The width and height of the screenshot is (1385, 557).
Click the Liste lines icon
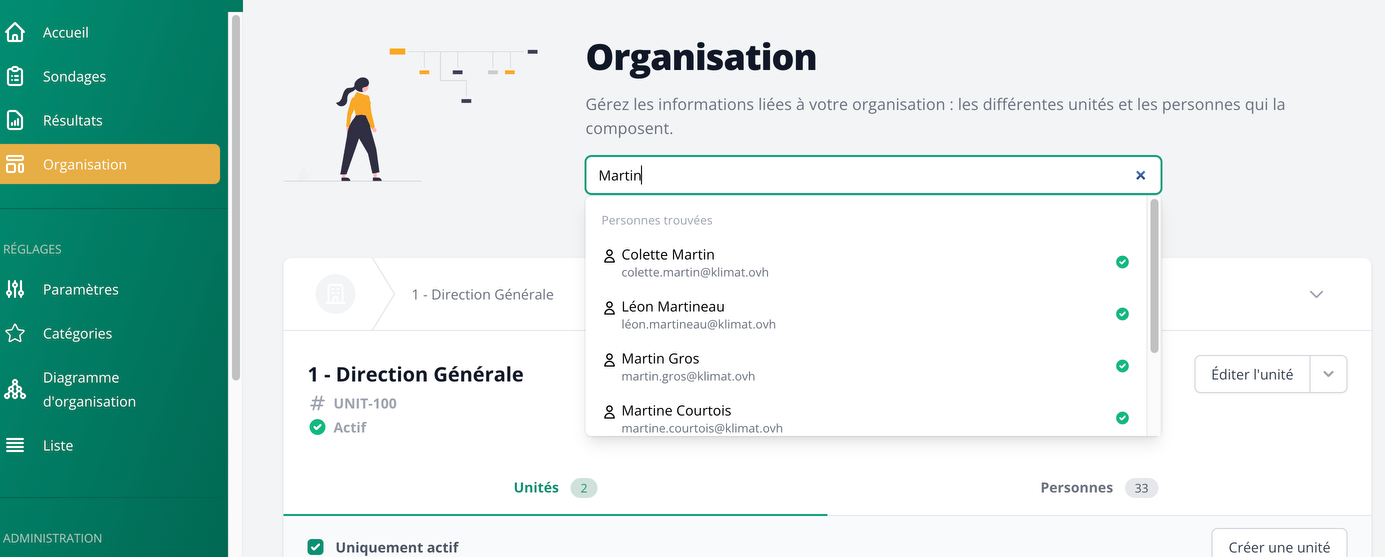15,446
